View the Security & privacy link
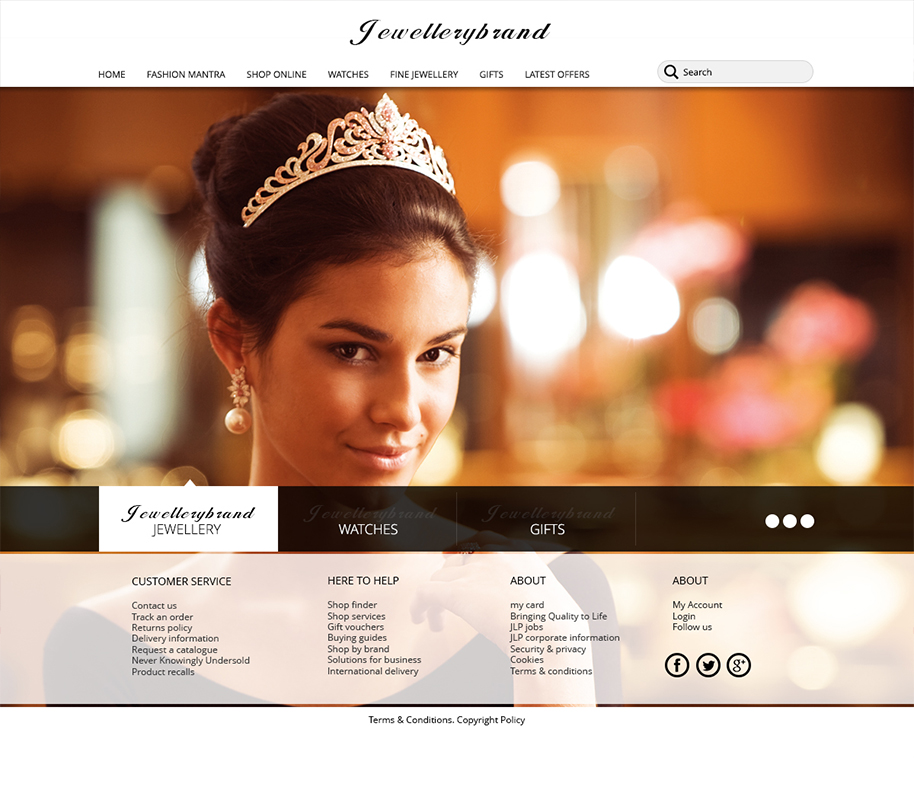914x800 pixels. tap(548, 649)
